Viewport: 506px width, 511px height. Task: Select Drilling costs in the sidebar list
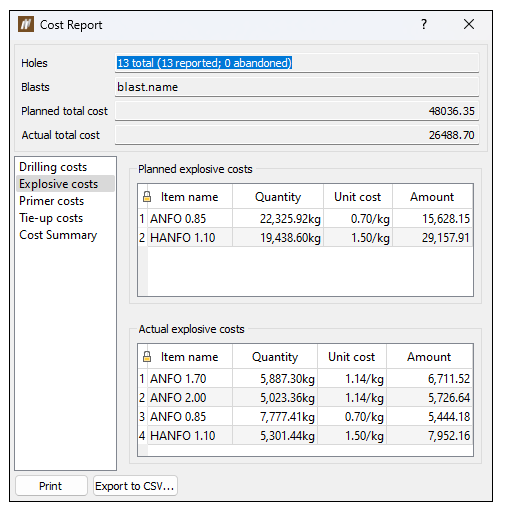53,167
